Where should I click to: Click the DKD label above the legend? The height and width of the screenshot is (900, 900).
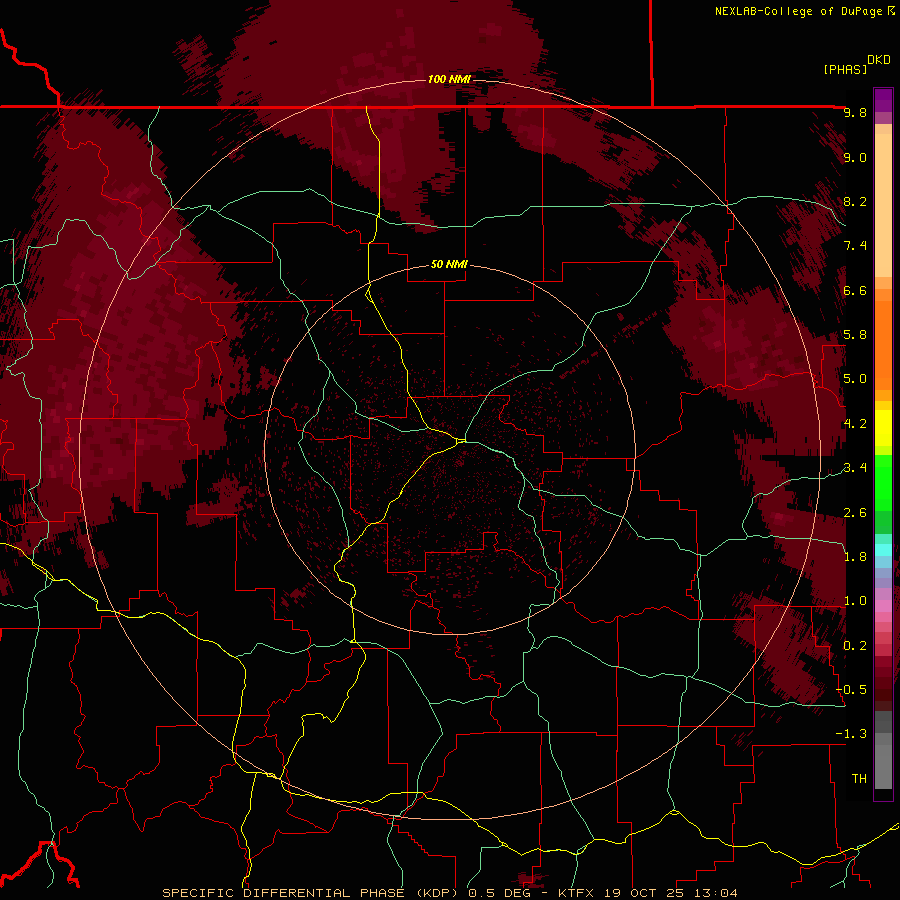click(x=878, y=60)
